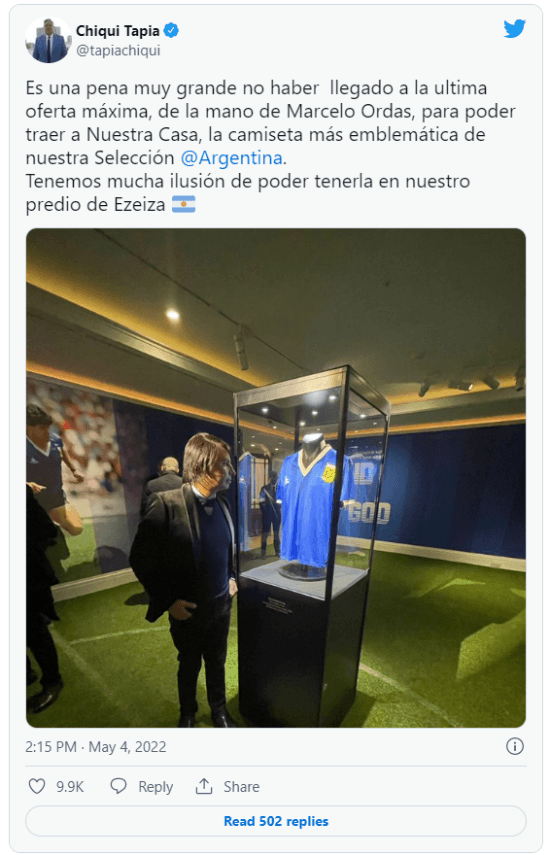Screen dimensions: 550x855
Task: Visit the @tapiachiqui handle link
Action: click(118, 50)
